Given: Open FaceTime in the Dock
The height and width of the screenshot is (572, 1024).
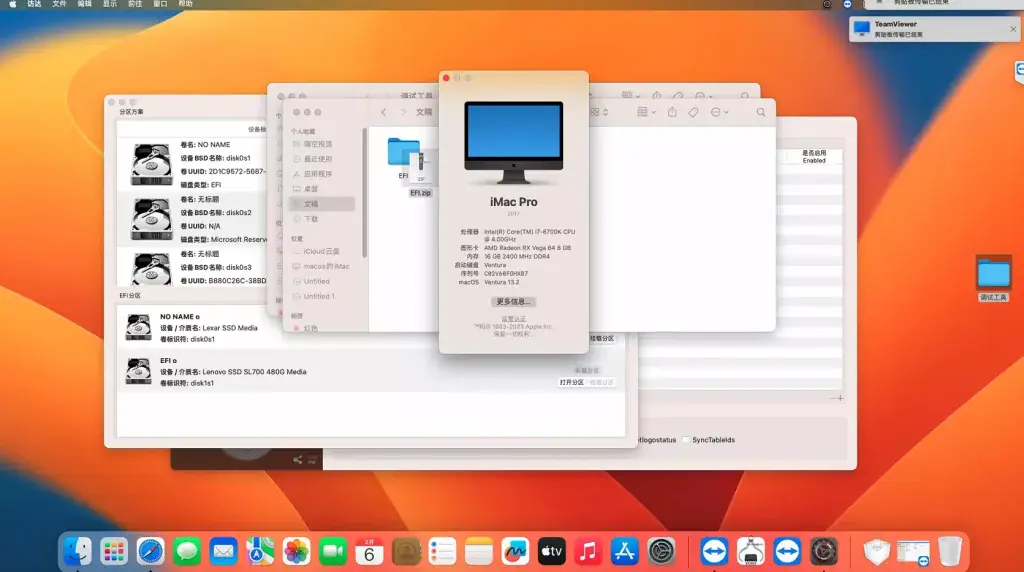Looking at the screenshot, I should (332, 552).
